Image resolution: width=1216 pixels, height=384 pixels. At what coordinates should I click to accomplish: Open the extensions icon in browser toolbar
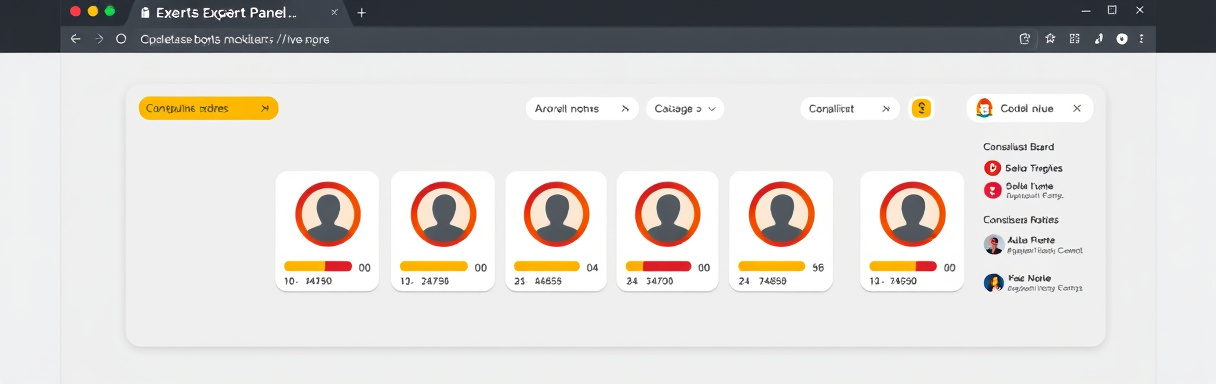click(1074, 39)
